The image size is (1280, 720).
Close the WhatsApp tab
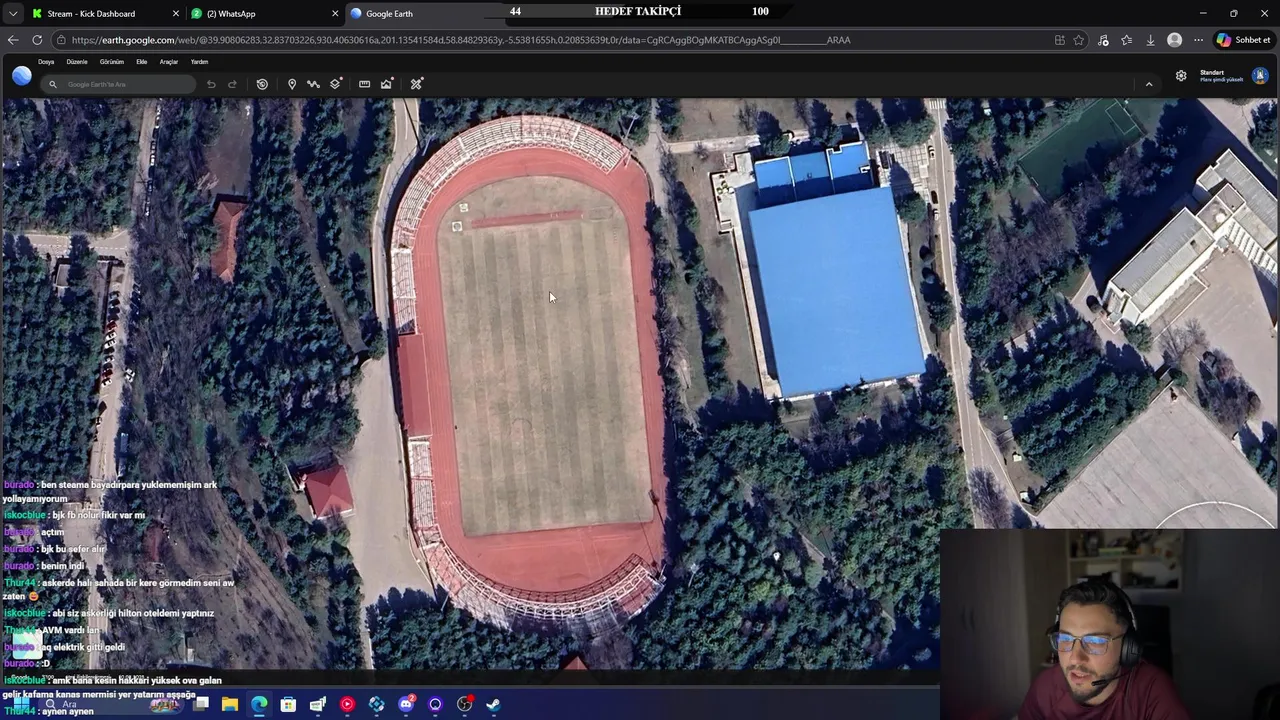click(x=335, y=14)
